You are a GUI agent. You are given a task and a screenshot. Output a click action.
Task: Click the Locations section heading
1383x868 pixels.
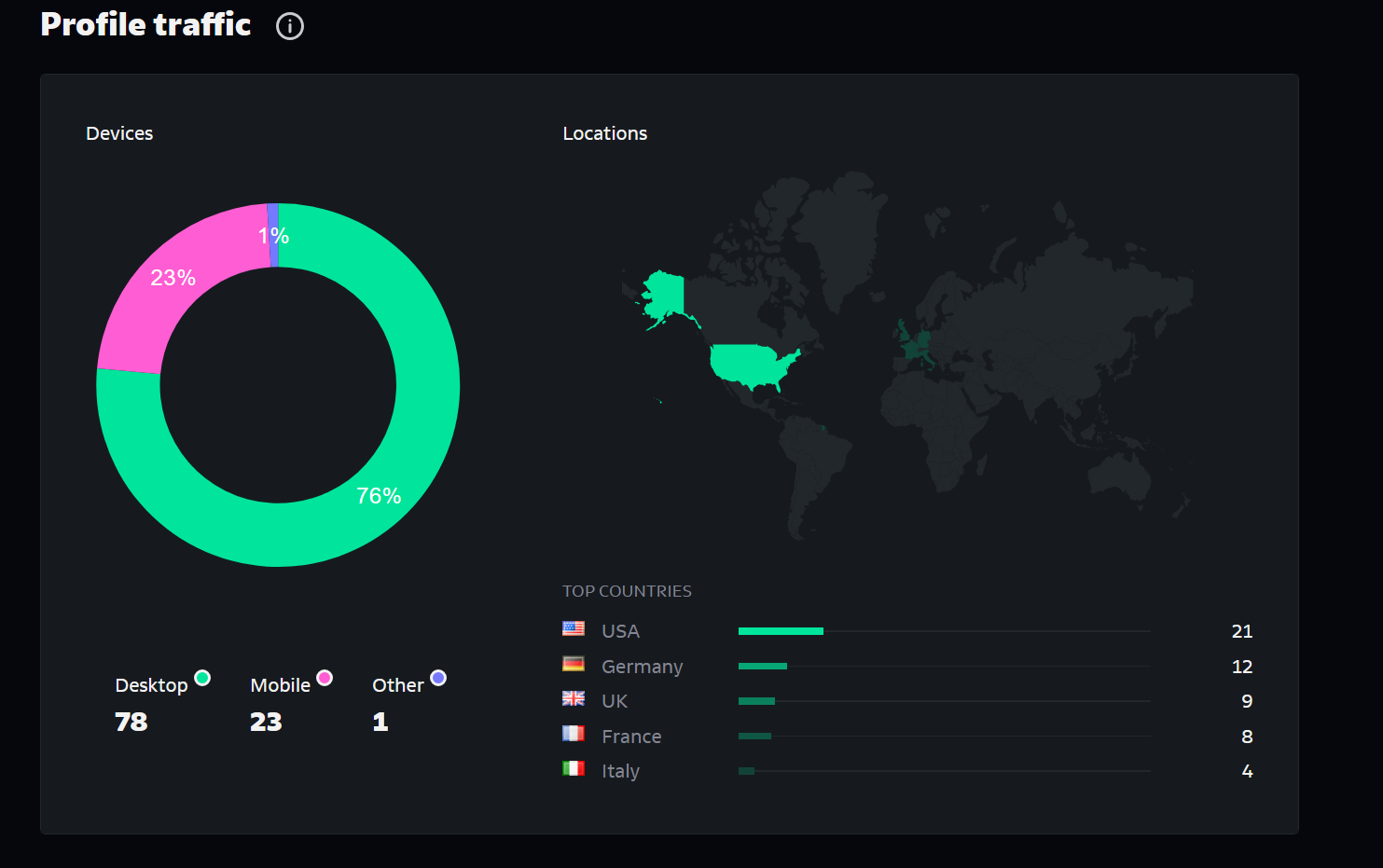coord(604,133)
